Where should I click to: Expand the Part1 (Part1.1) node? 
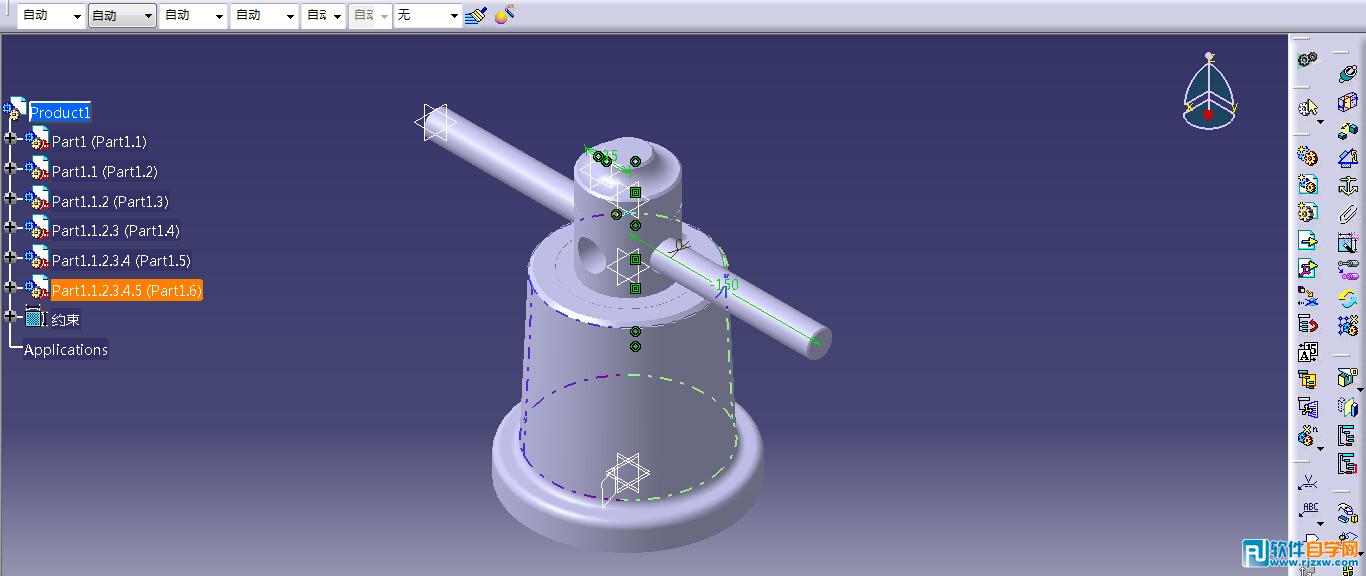tap(11, 139)
